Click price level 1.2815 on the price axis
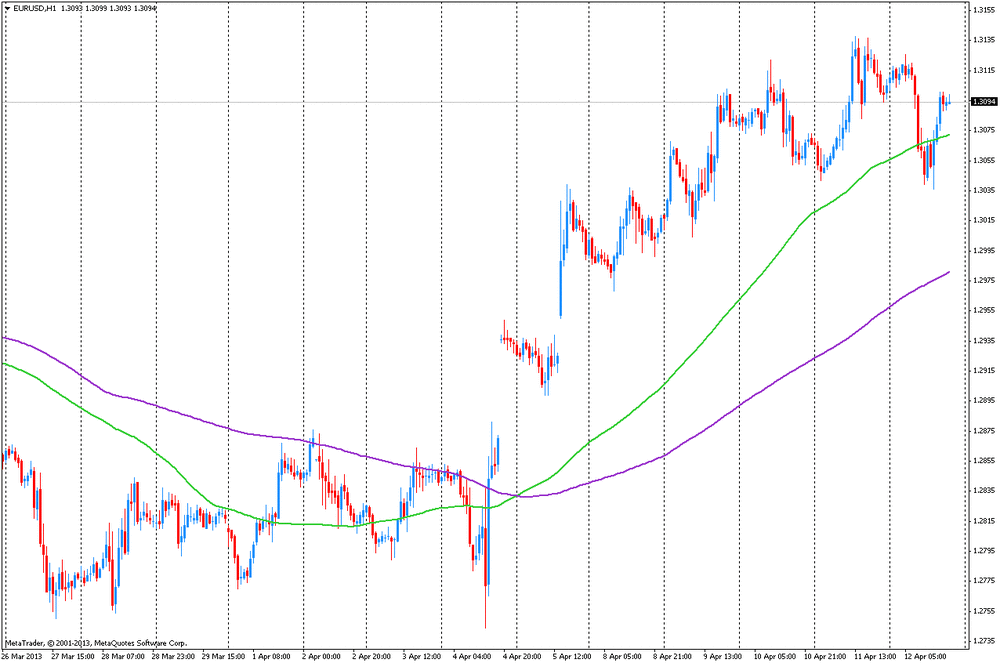Viewport: 1000px width, 663px height. [x=983, y=520]
